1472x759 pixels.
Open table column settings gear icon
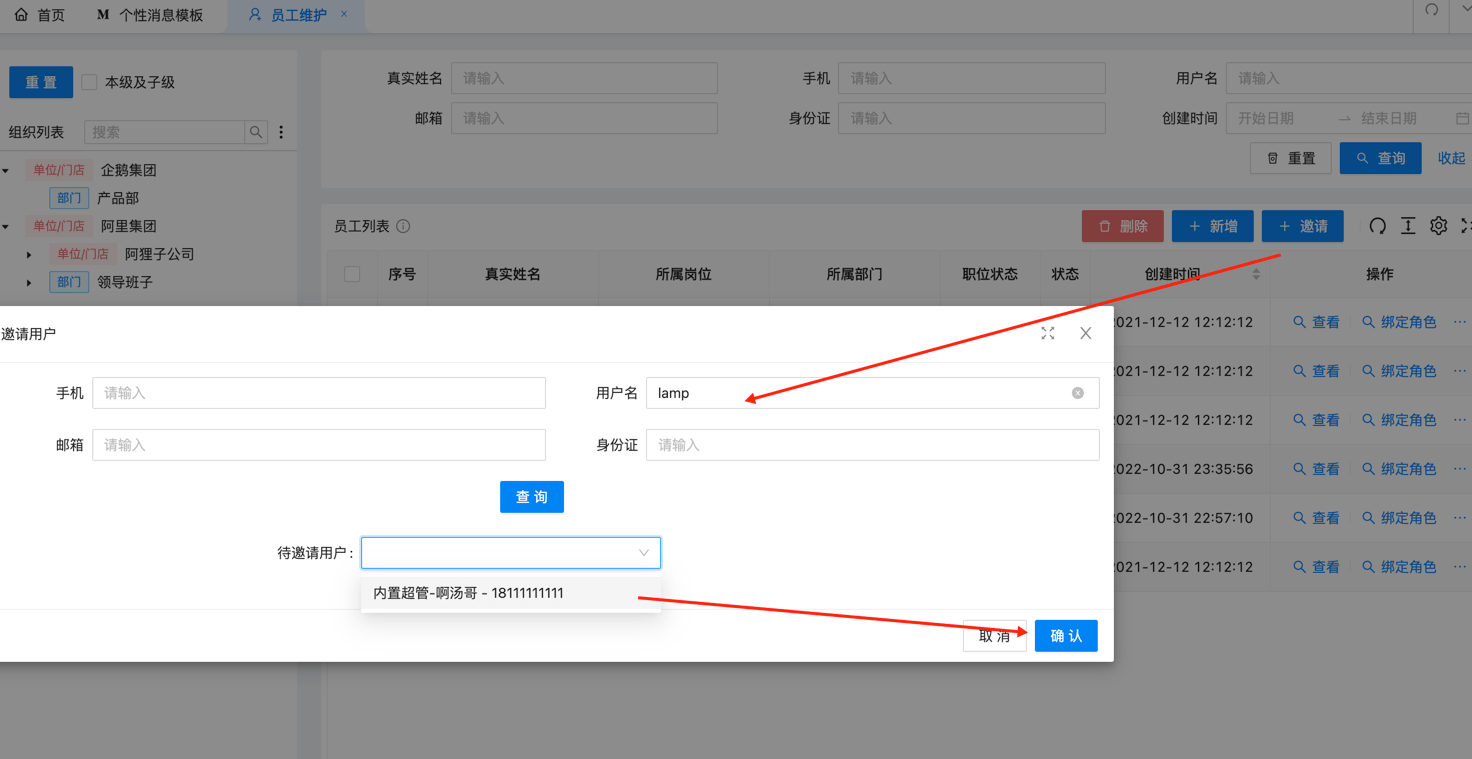pyautogui.click(x=1438, y=226)
